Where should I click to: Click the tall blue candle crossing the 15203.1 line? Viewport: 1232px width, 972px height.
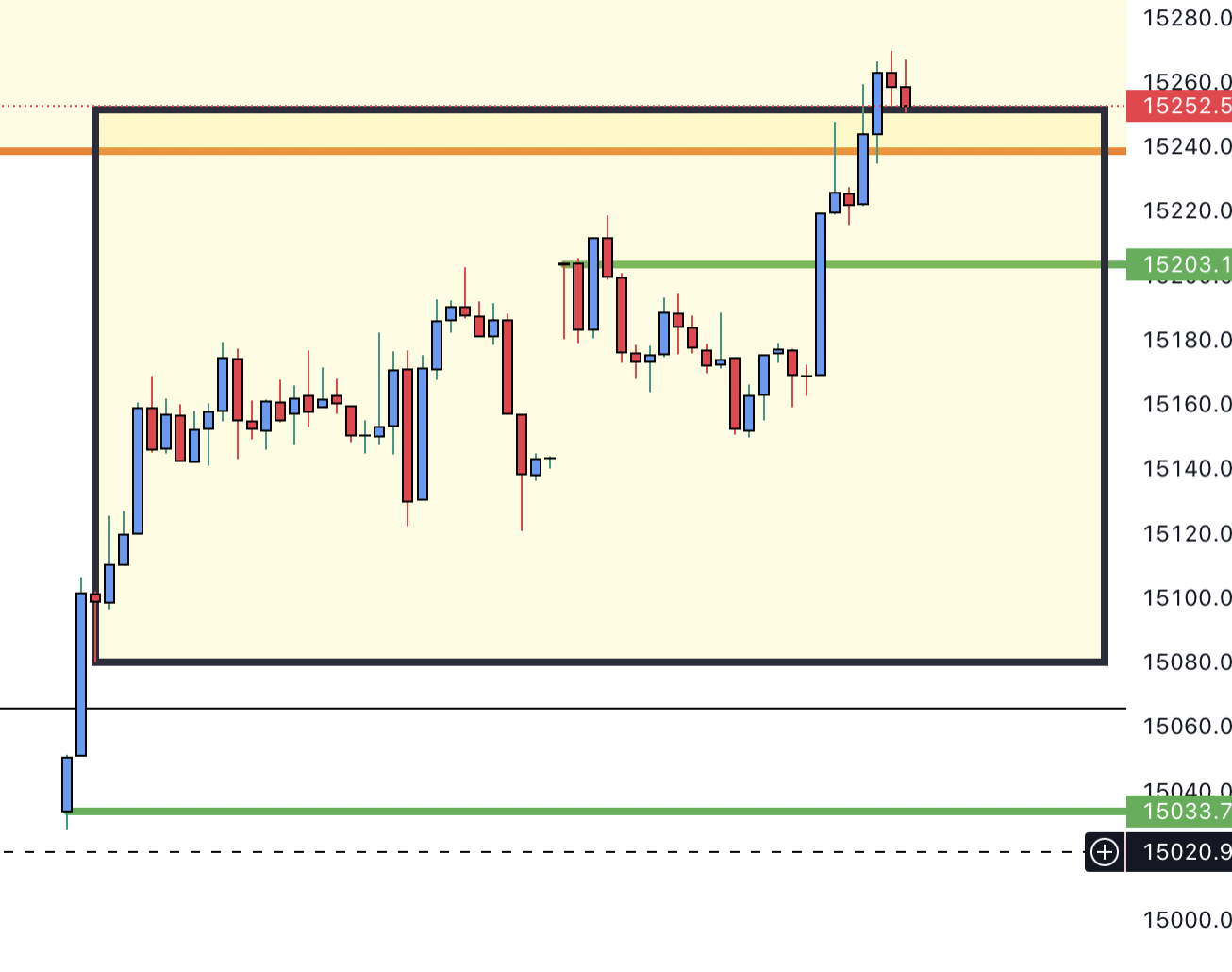click(821, 294)
